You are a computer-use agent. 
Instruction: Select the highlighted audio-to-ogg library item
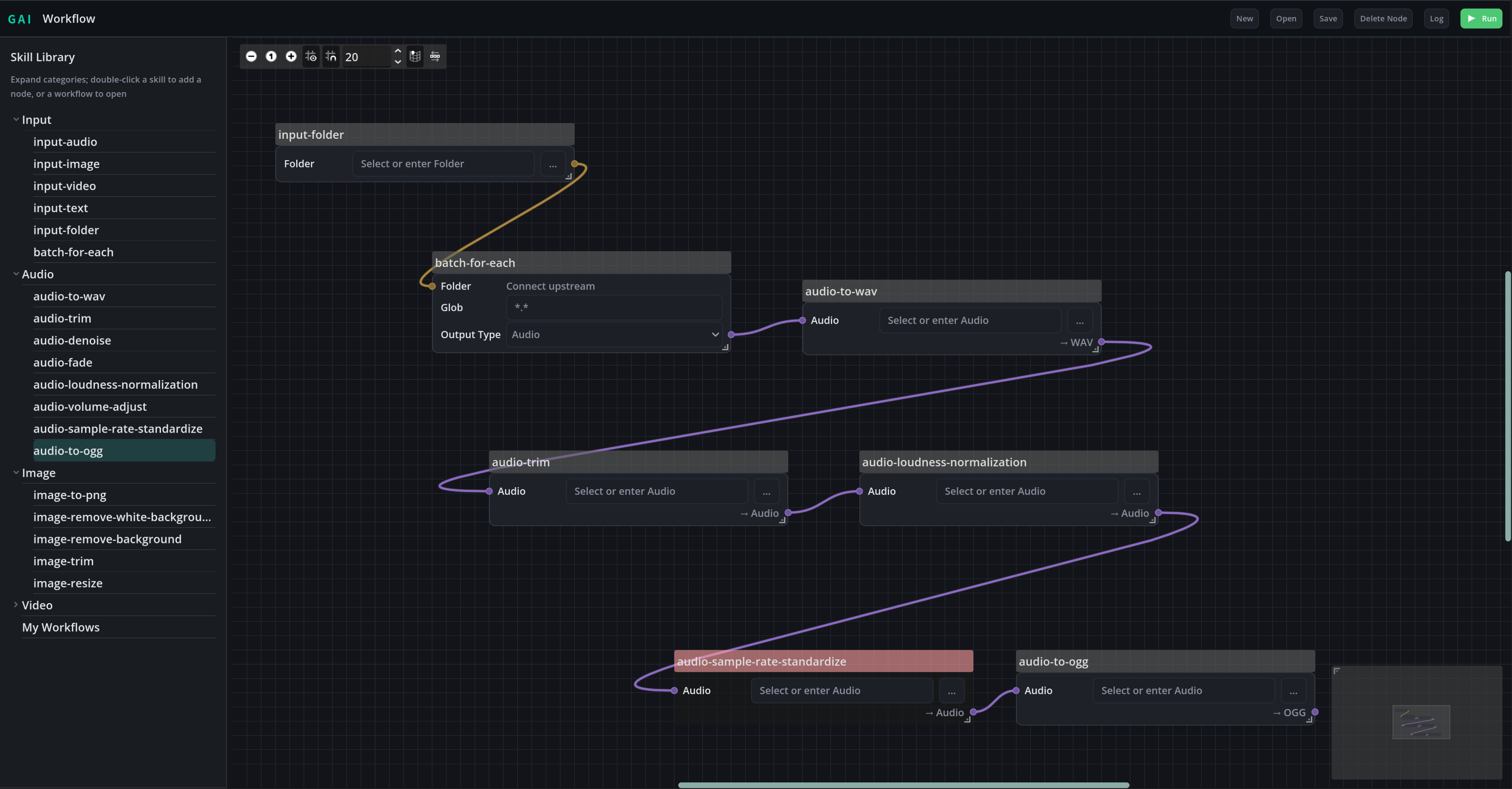point(124,451)
